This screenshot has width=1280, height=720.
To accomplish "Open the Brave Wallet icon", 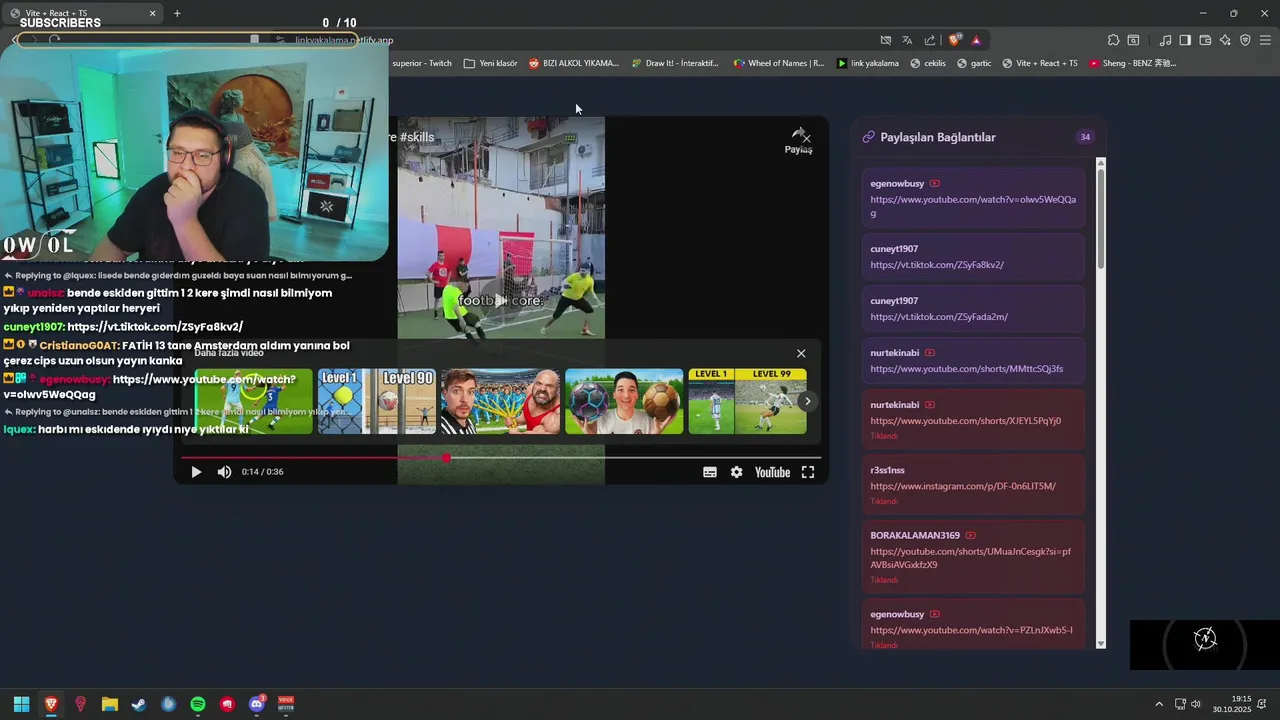I will point(1205,40).
